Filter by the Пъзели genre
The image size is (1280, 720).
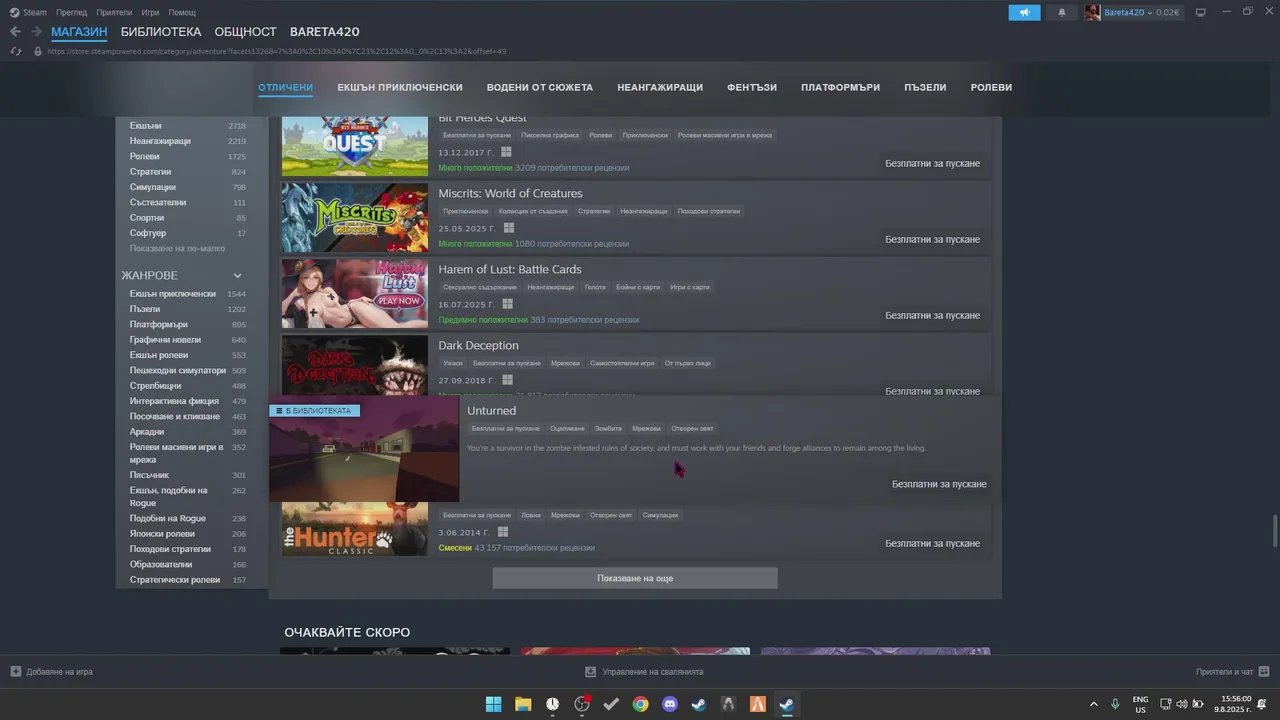coord(144,309)
